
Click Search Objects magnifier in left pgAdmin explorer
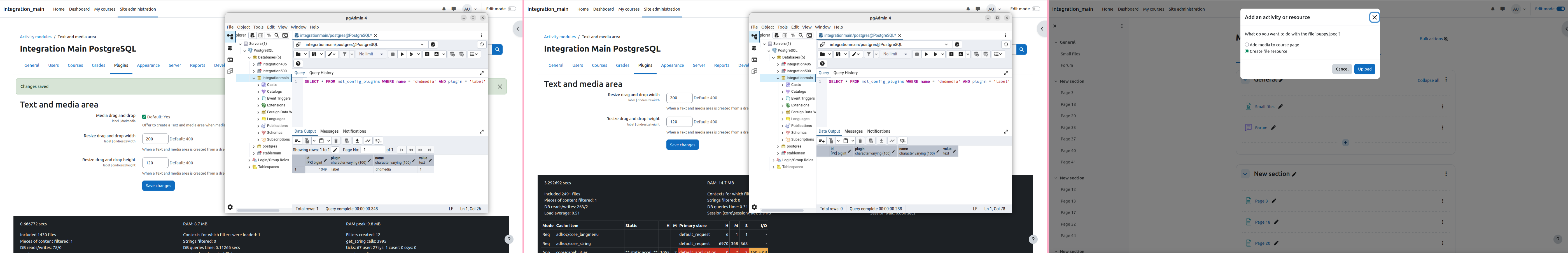(x=277, y=35)
